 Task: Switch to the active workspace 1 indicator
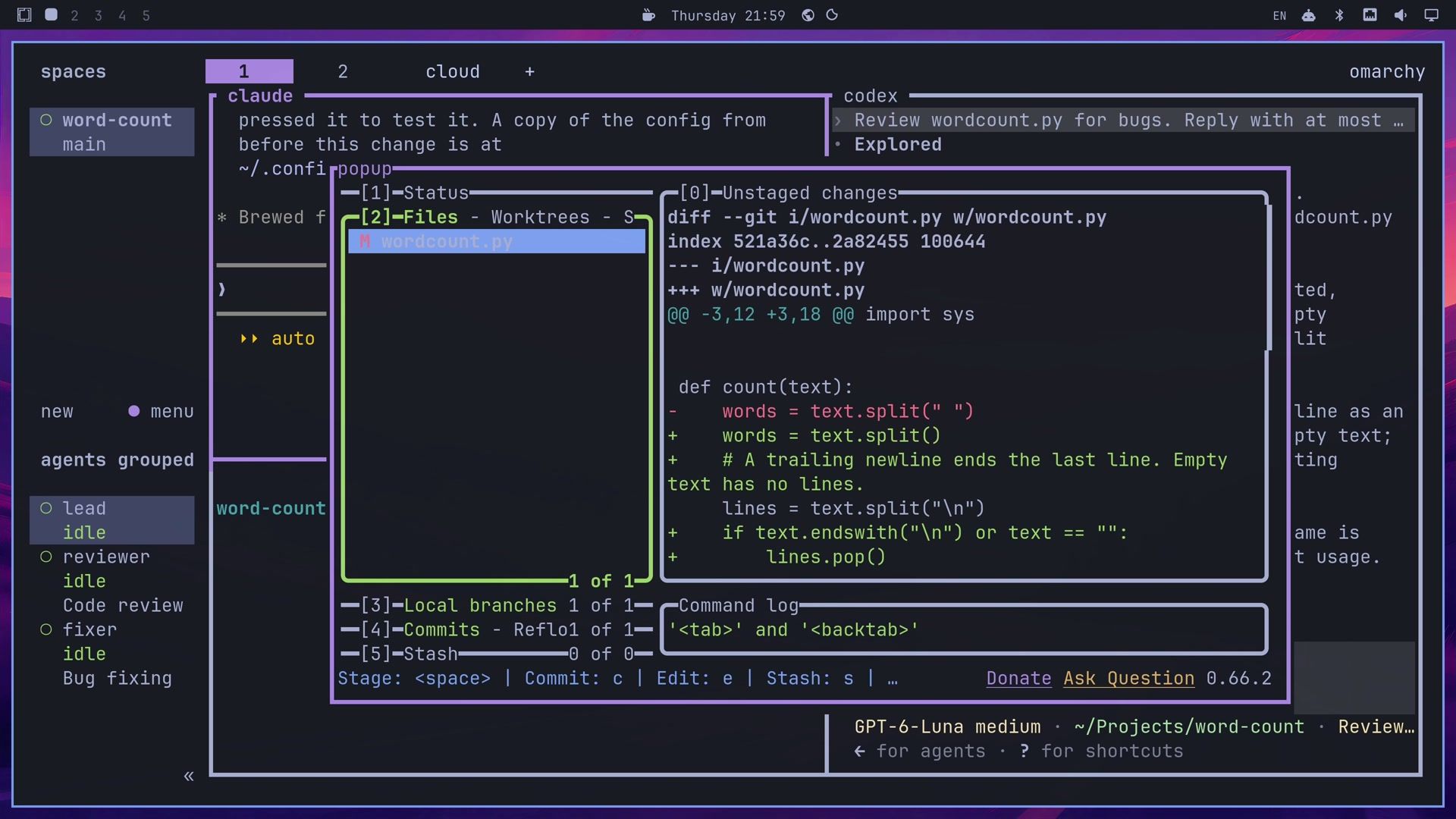point(51,14)
